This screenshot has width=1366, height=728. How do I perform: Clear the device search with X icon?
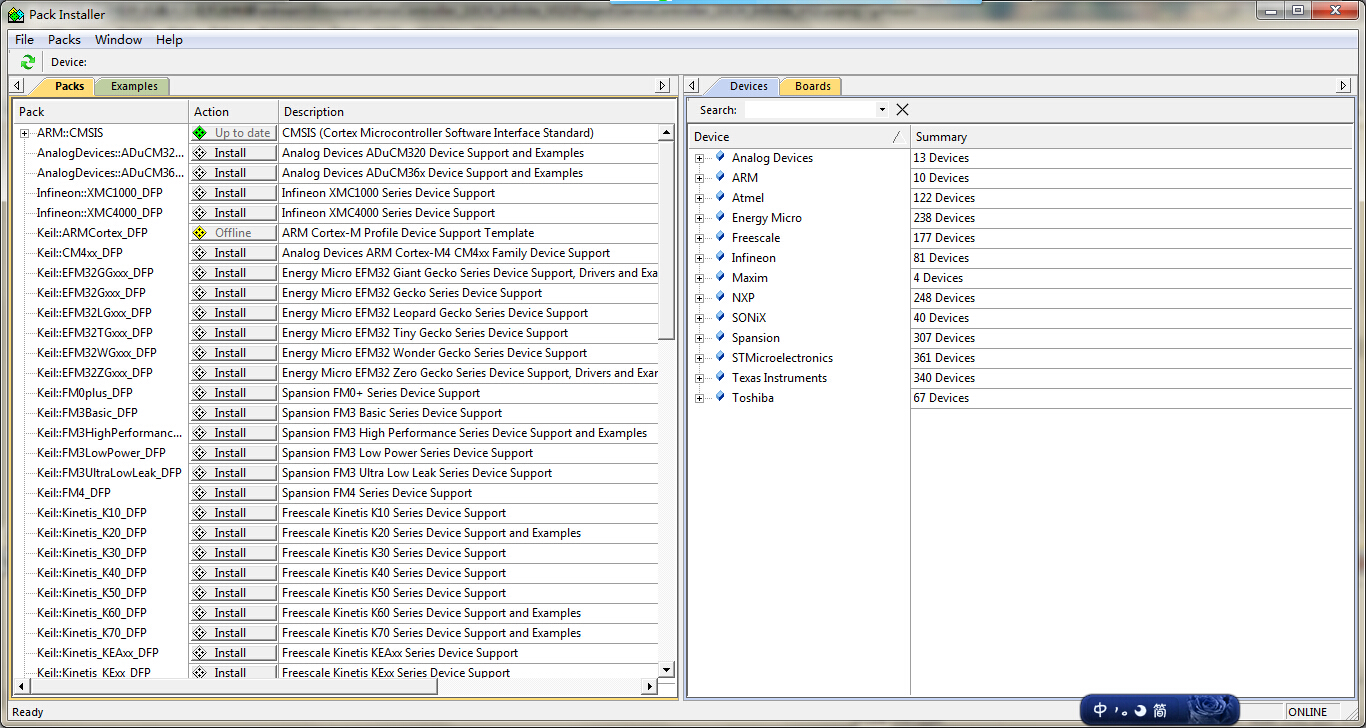(902, 110)
